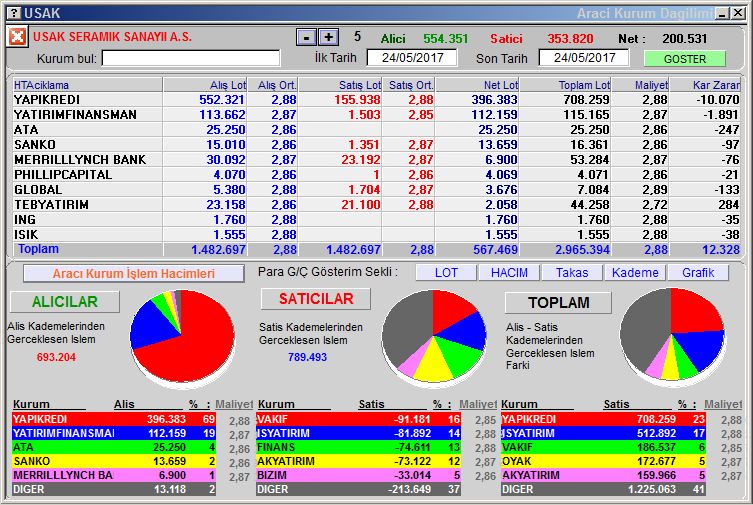
Task: Edit the Son Tarih date field
Action: (x=584, y=58)
